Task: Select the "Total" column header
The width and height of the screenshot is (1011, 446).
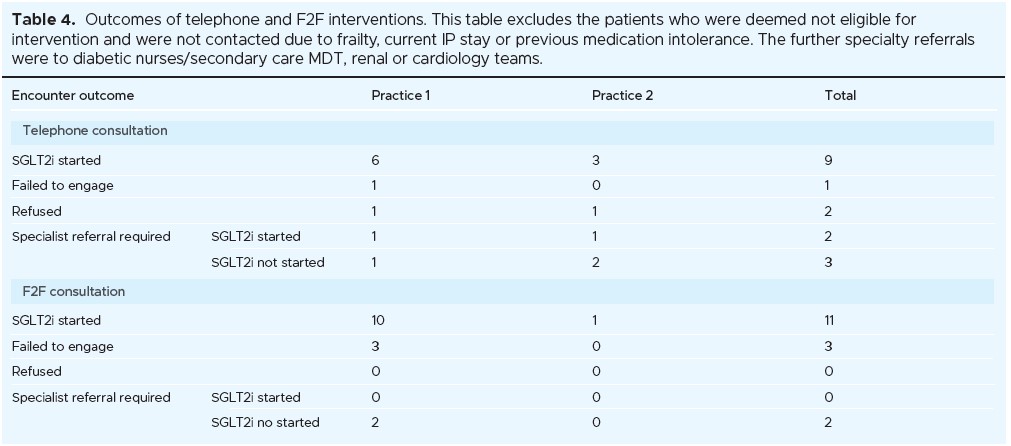Action: [840, 96]
